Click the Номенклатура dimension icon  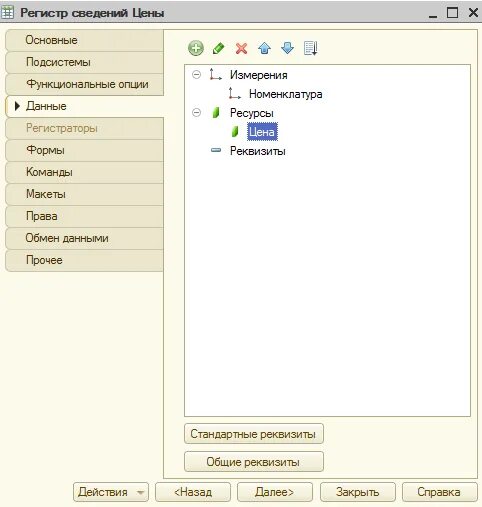click(x=235, y=94)
